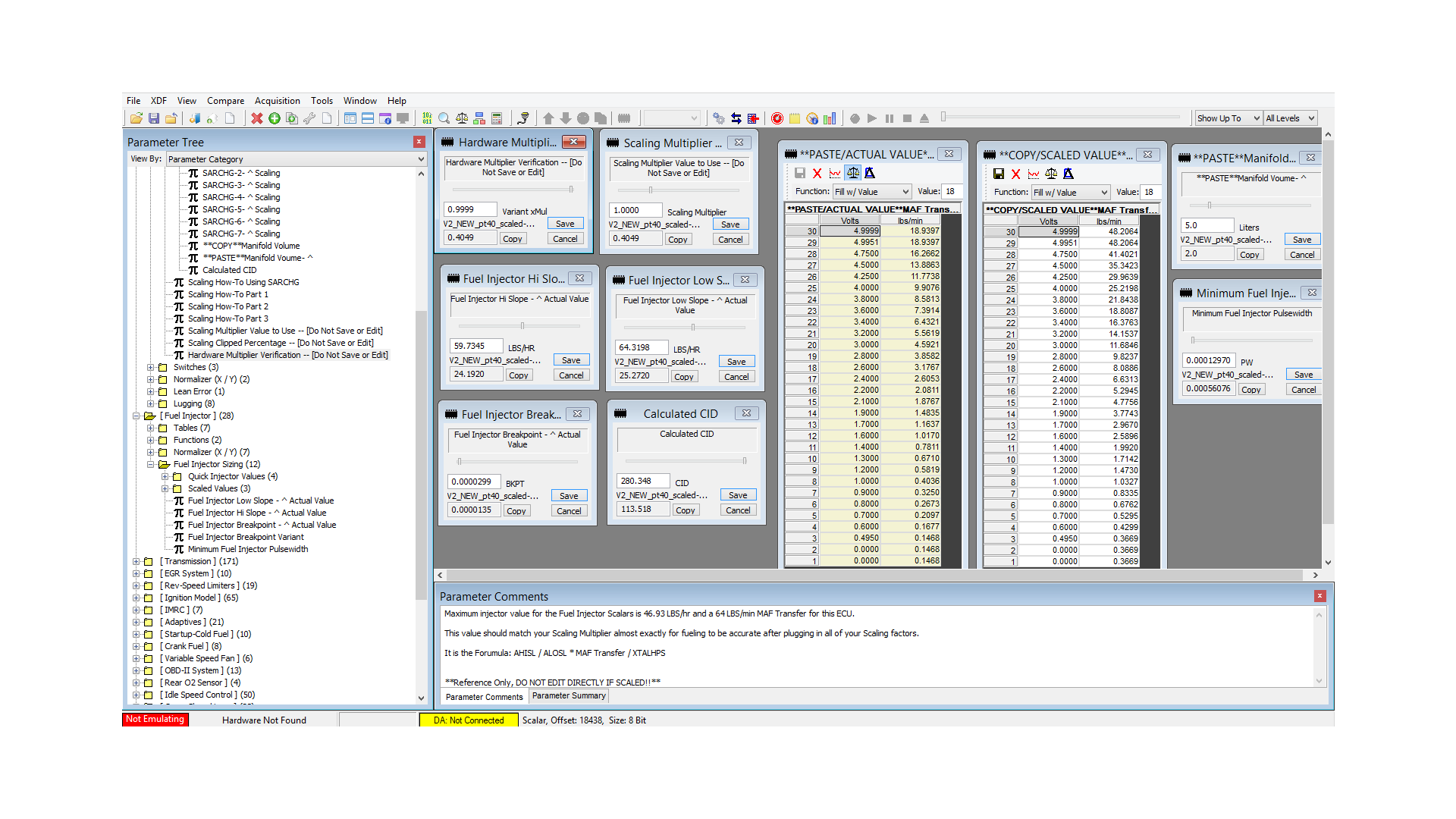
Task: Click the open file folder toolbar icon
Action: (x=136, y=118)
